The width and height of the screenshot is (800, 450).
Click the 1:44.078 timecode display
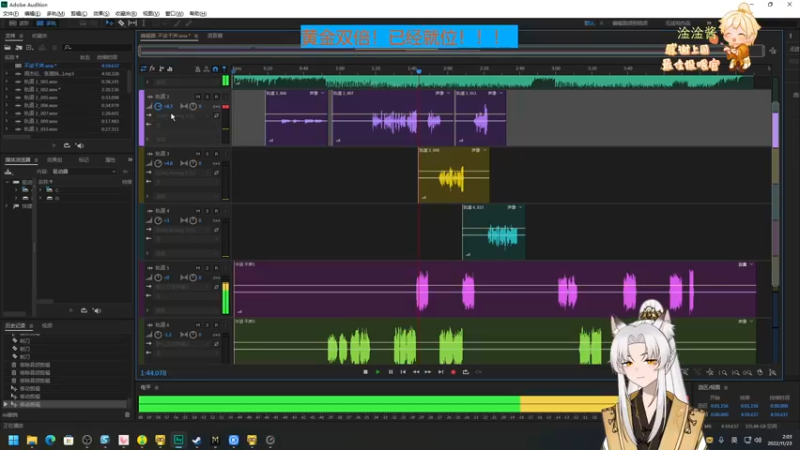tap(153, 373)
